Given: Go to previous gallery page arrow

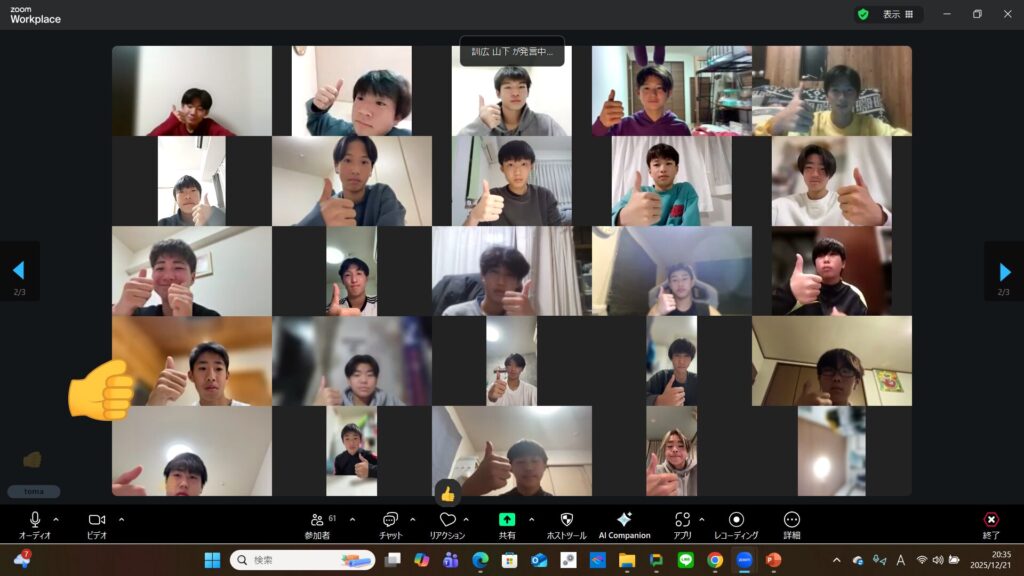Looking at the screenshot, I should pos(18,271).
